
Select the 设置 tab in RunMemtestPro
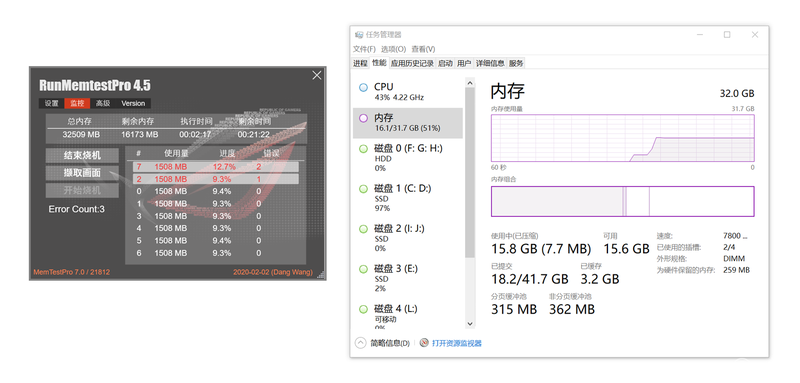(x=52, y=103)
